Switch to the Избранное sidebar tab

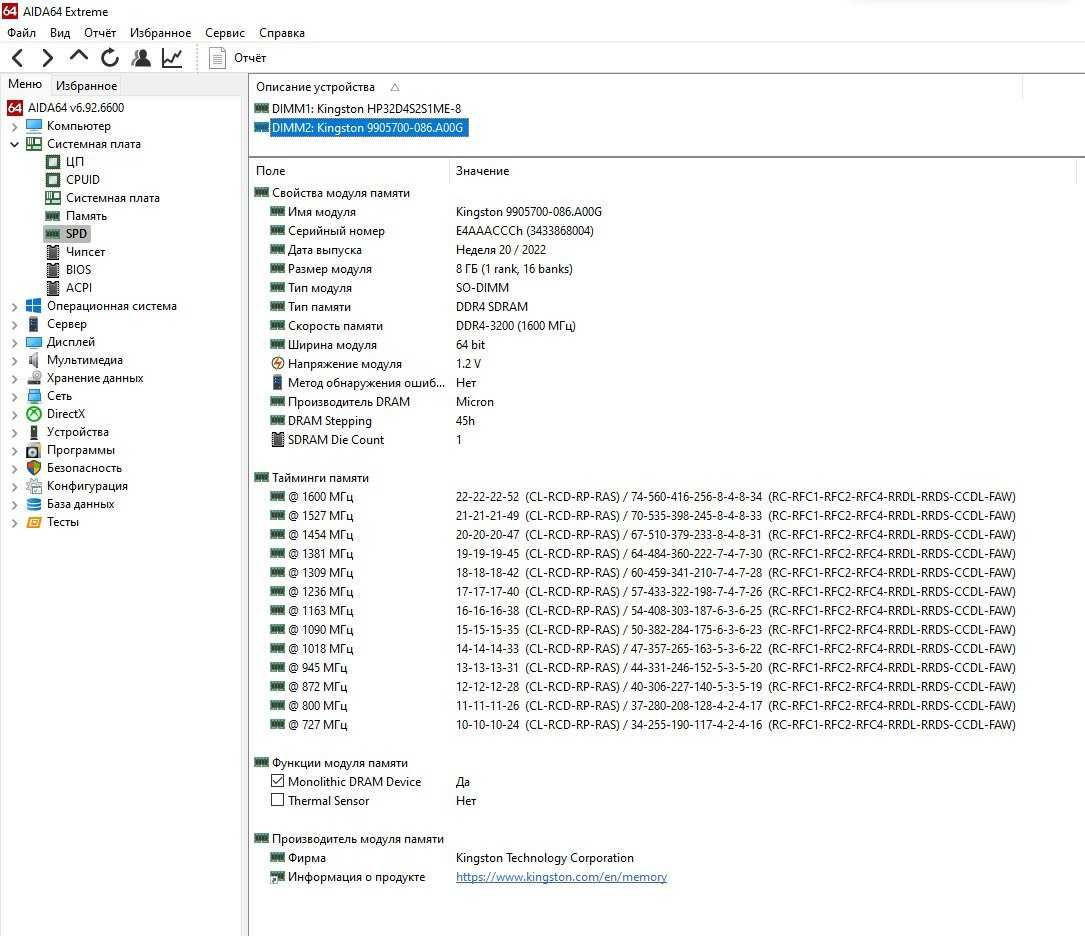(x=86, y=86)
